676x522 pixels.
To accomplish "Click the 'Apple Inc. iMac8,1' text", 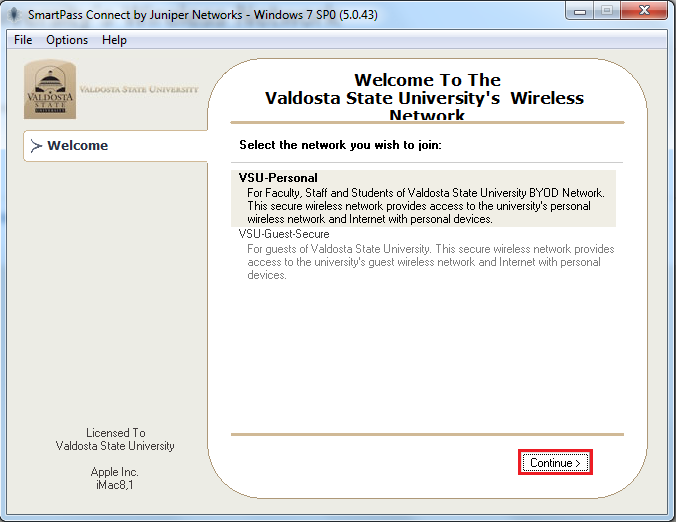I will tap(115, 478).
